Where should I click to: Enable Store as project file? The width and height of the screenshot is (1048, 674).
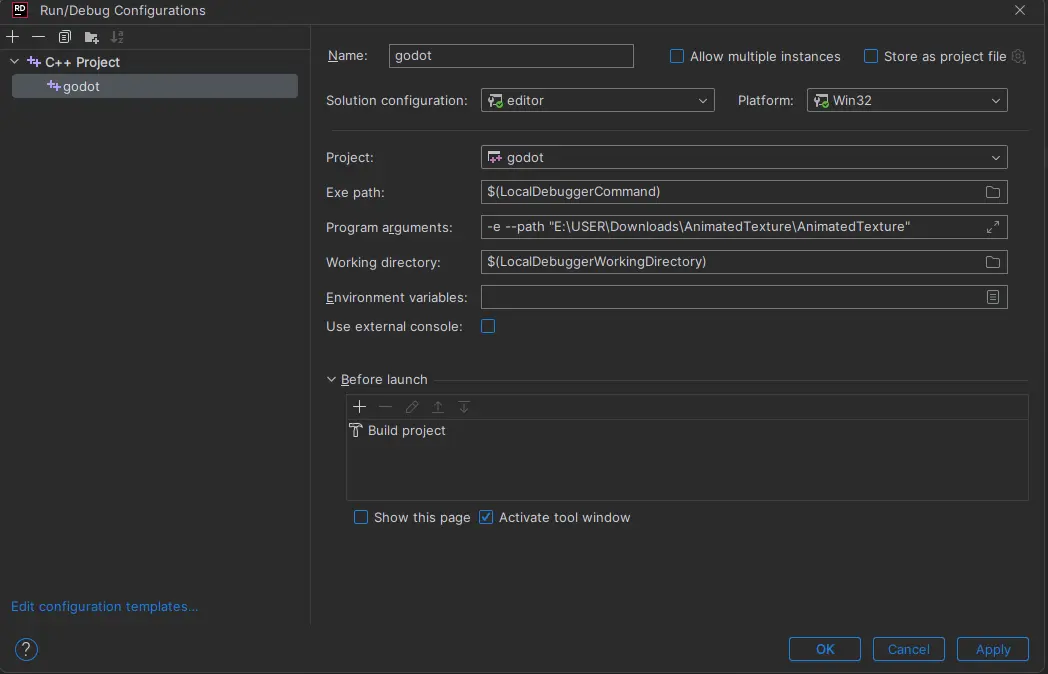click(x=870, y=57)
